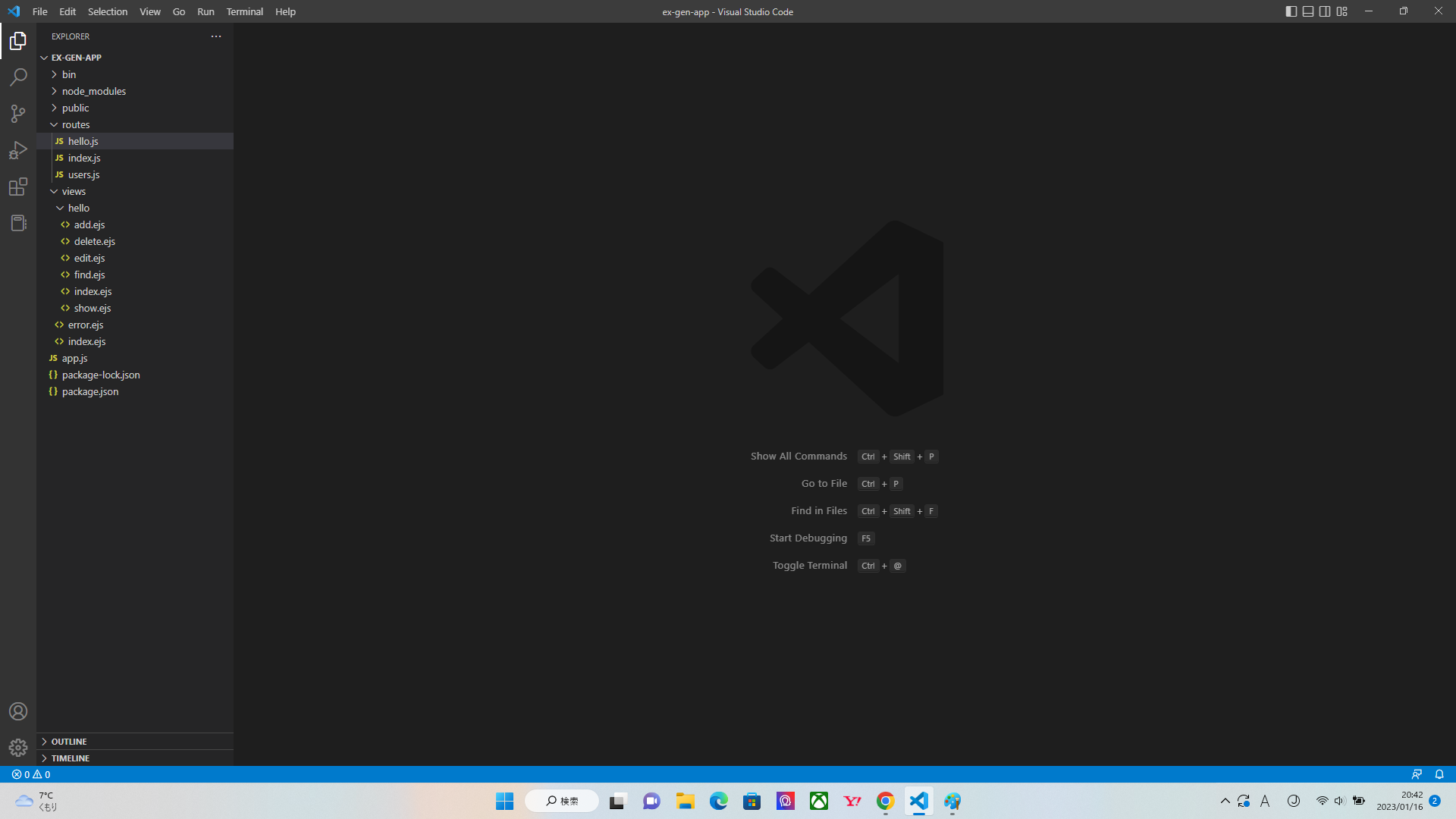Open the Selection menu
Image resolution: width=1456 pixels, height=819 pixels.
click(x=107, y=11)
